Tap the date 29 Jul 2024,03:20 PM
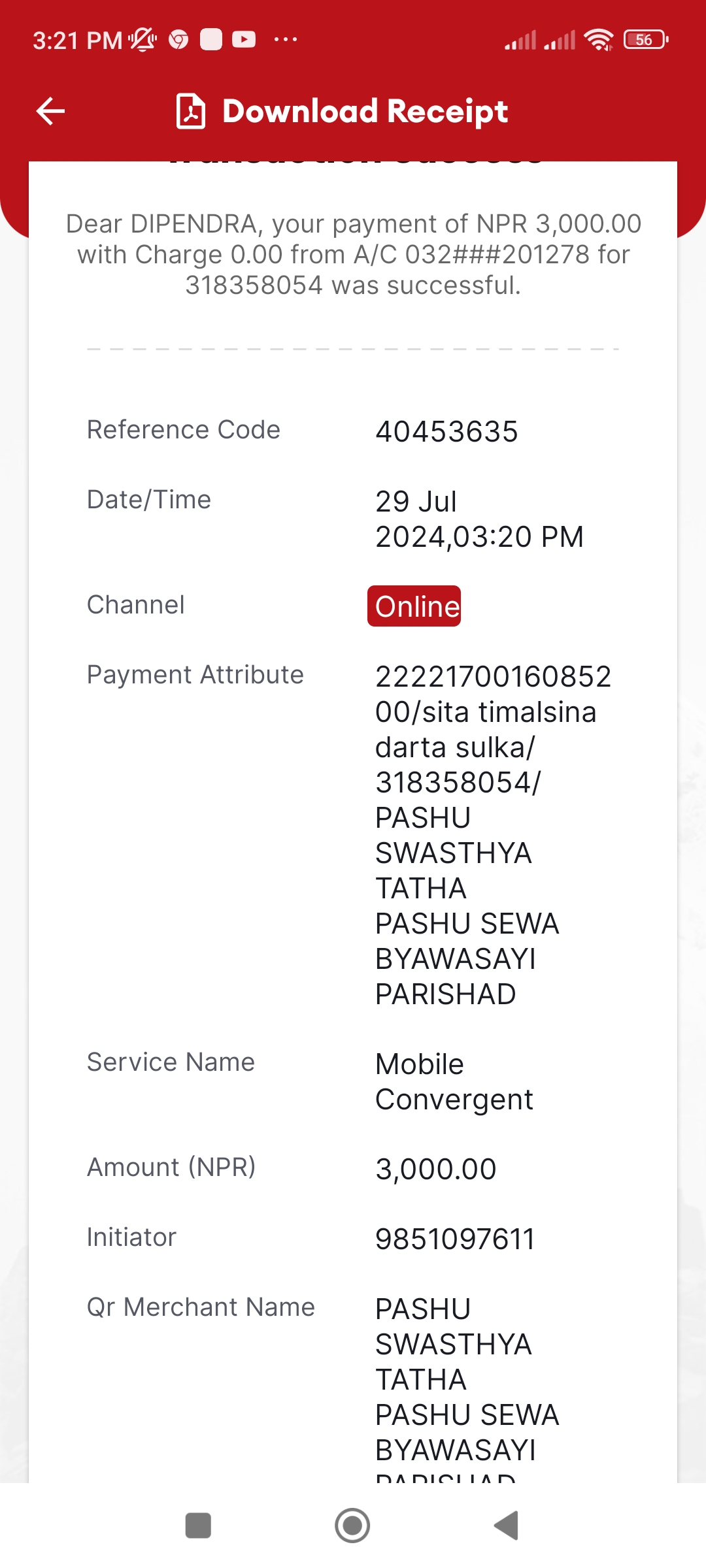The width and height of the screenshot is (706, 1568). (x=479, y=519)
